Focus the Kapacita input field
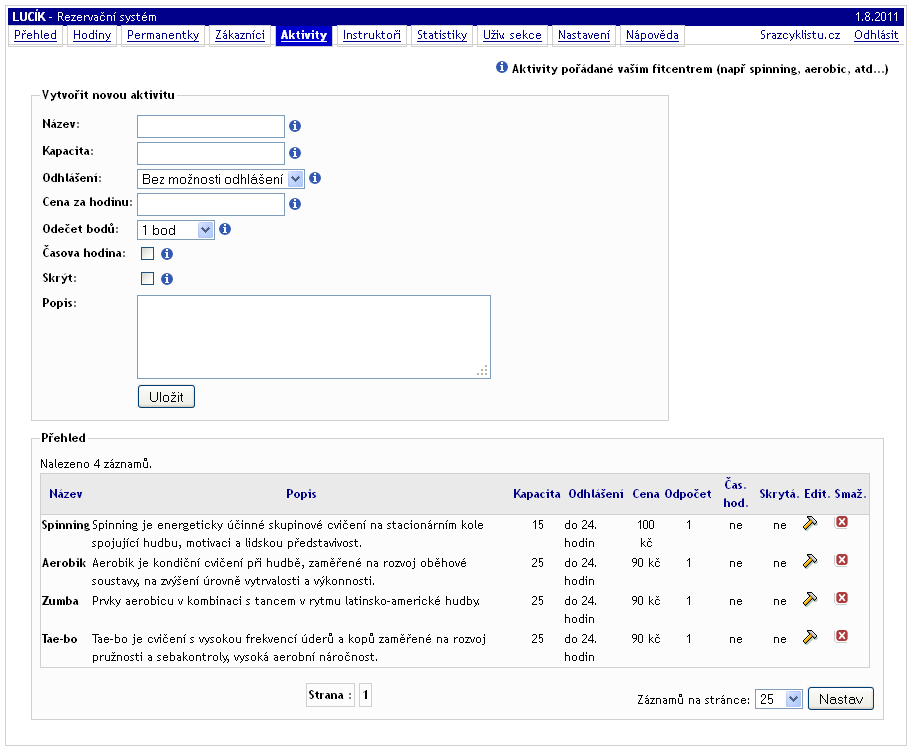 coord(211,153)
